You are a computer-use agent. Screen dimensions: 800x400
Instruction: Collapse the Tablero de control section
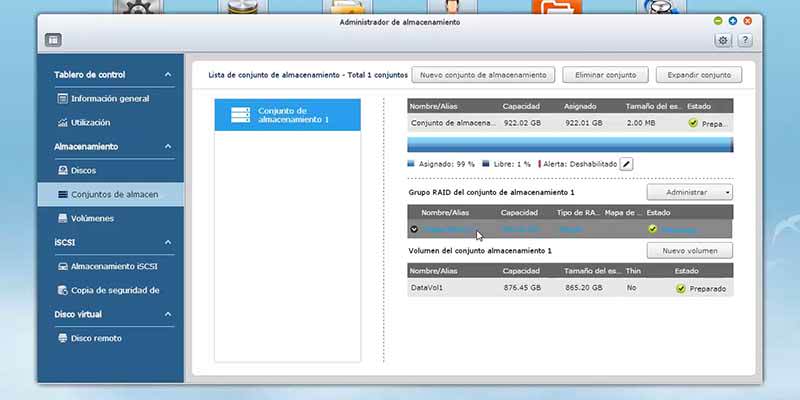168,74
